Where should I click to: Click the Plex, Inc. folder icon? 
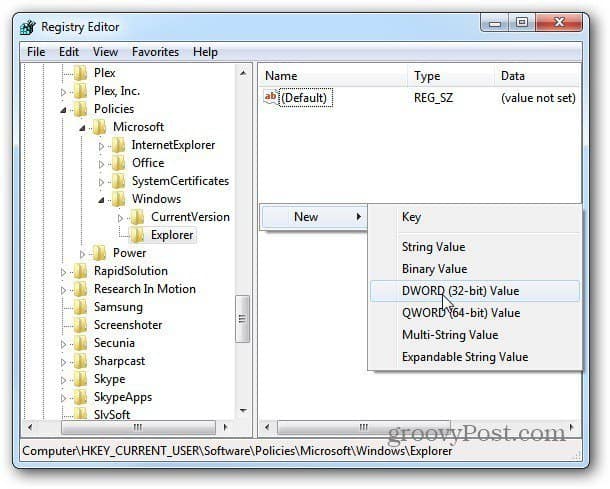(81, 91)
